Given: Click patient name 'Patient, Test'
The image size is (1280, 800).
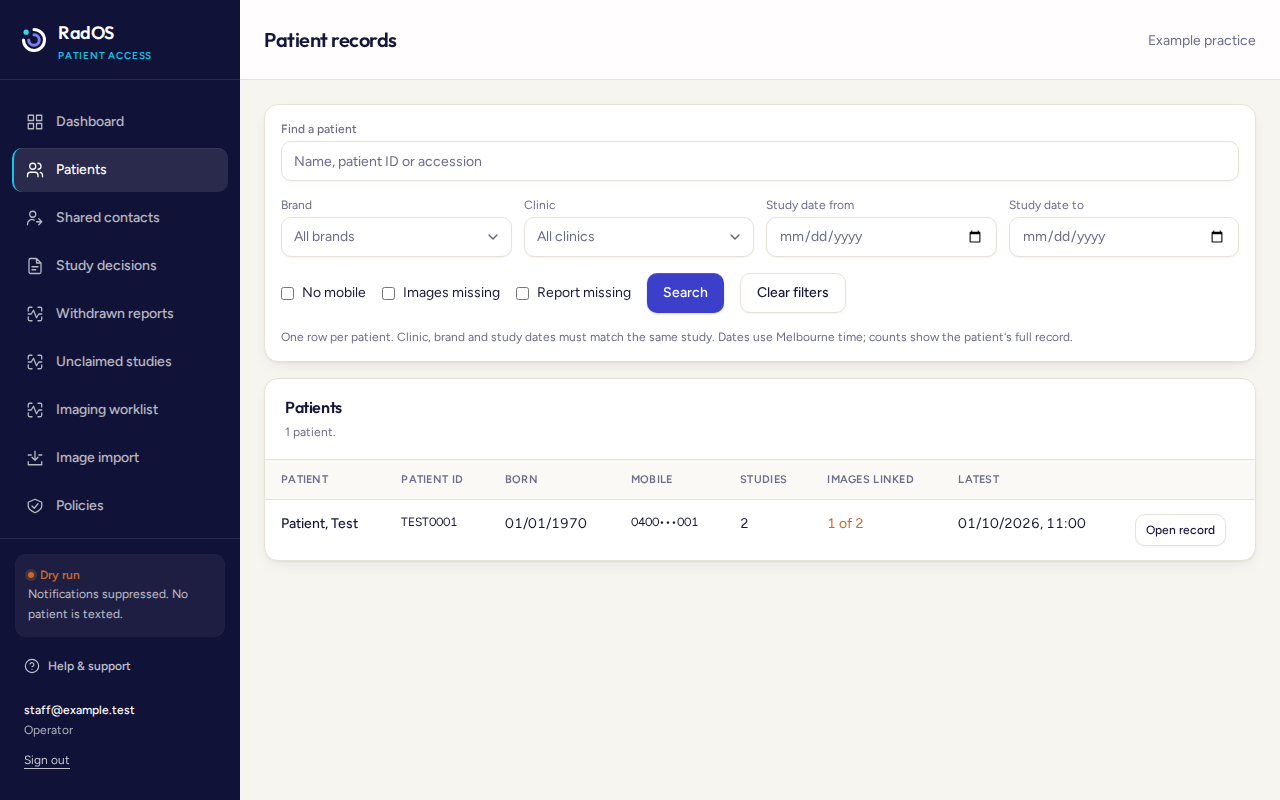Looking at the screenshot, I should tap(319, 524).
